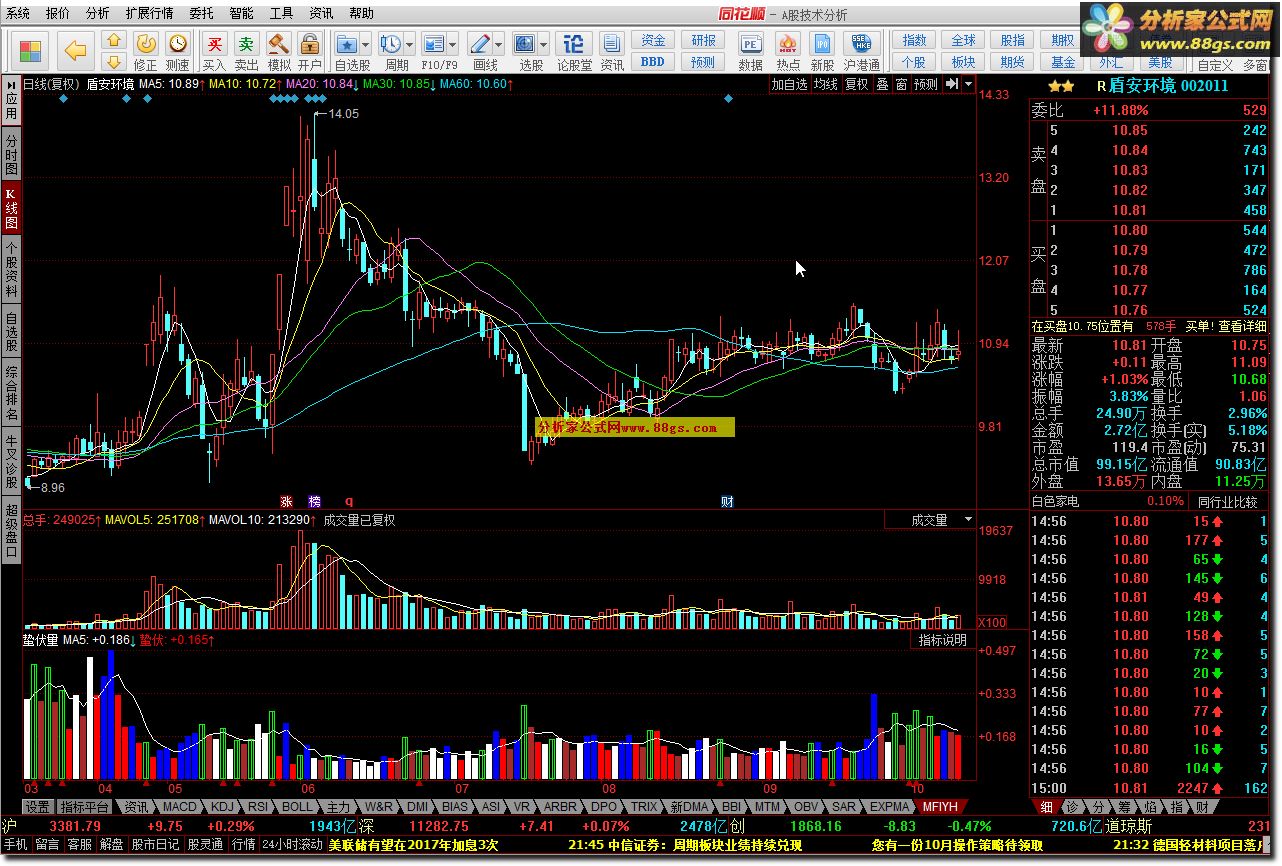Open the 选股 radar icon
This screenshot has height=866, width=1282.
525,44
